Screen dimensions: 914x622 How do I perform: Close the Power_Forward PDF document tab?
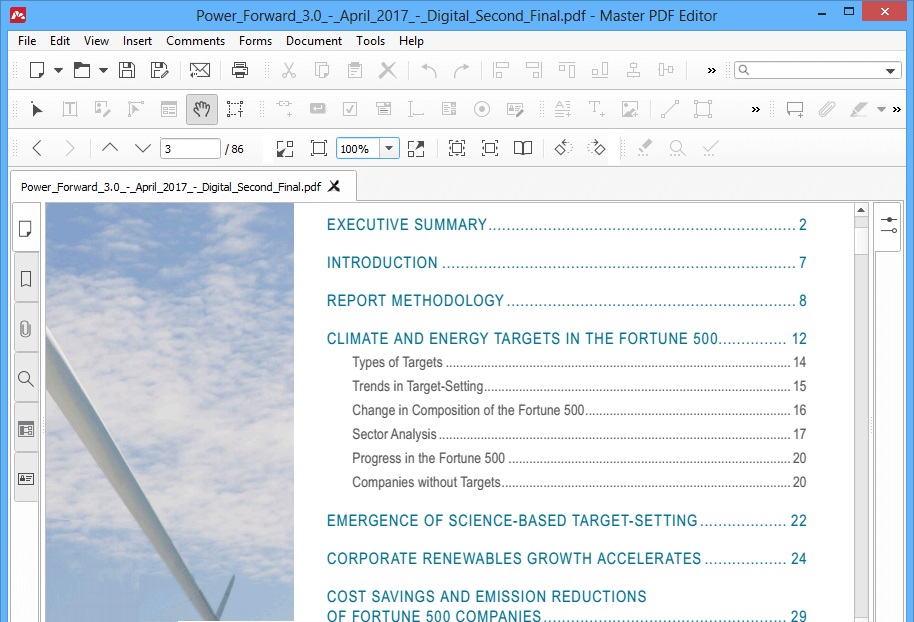point(334,186)
